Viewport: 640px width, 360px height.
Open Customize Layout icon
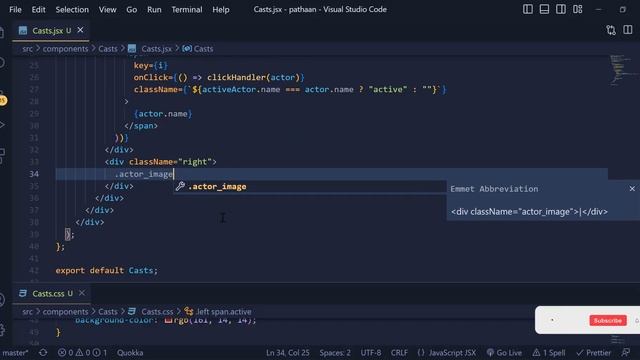point(578,9)
